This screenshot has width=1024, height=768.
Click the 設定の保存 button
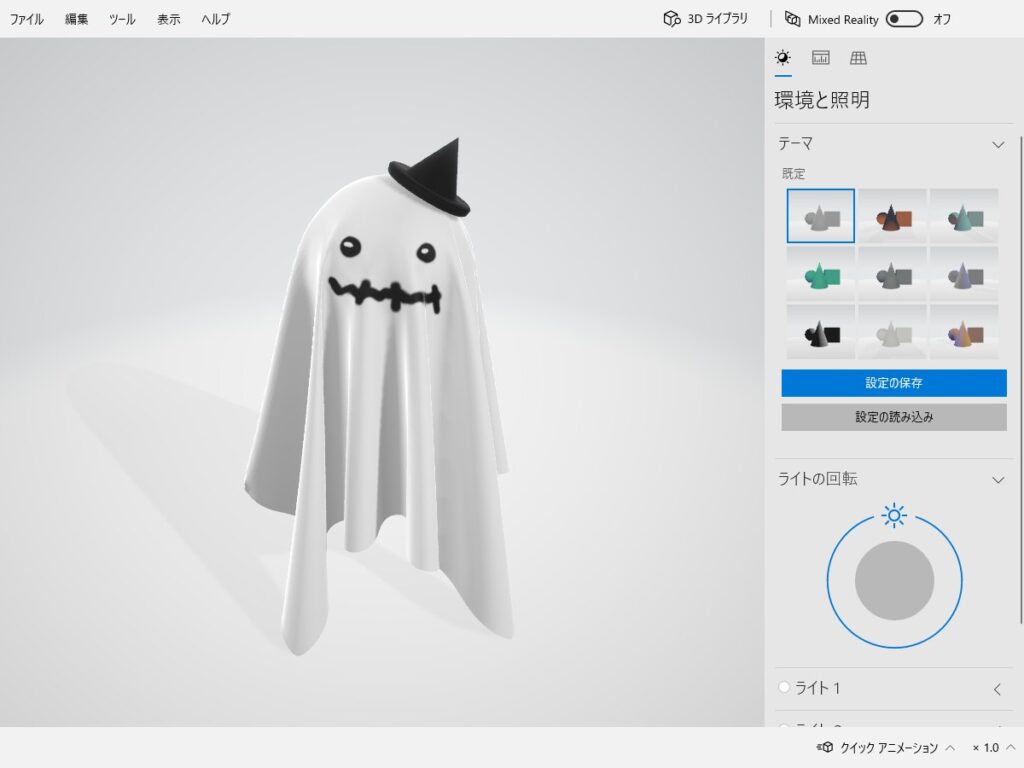(894, 383)
